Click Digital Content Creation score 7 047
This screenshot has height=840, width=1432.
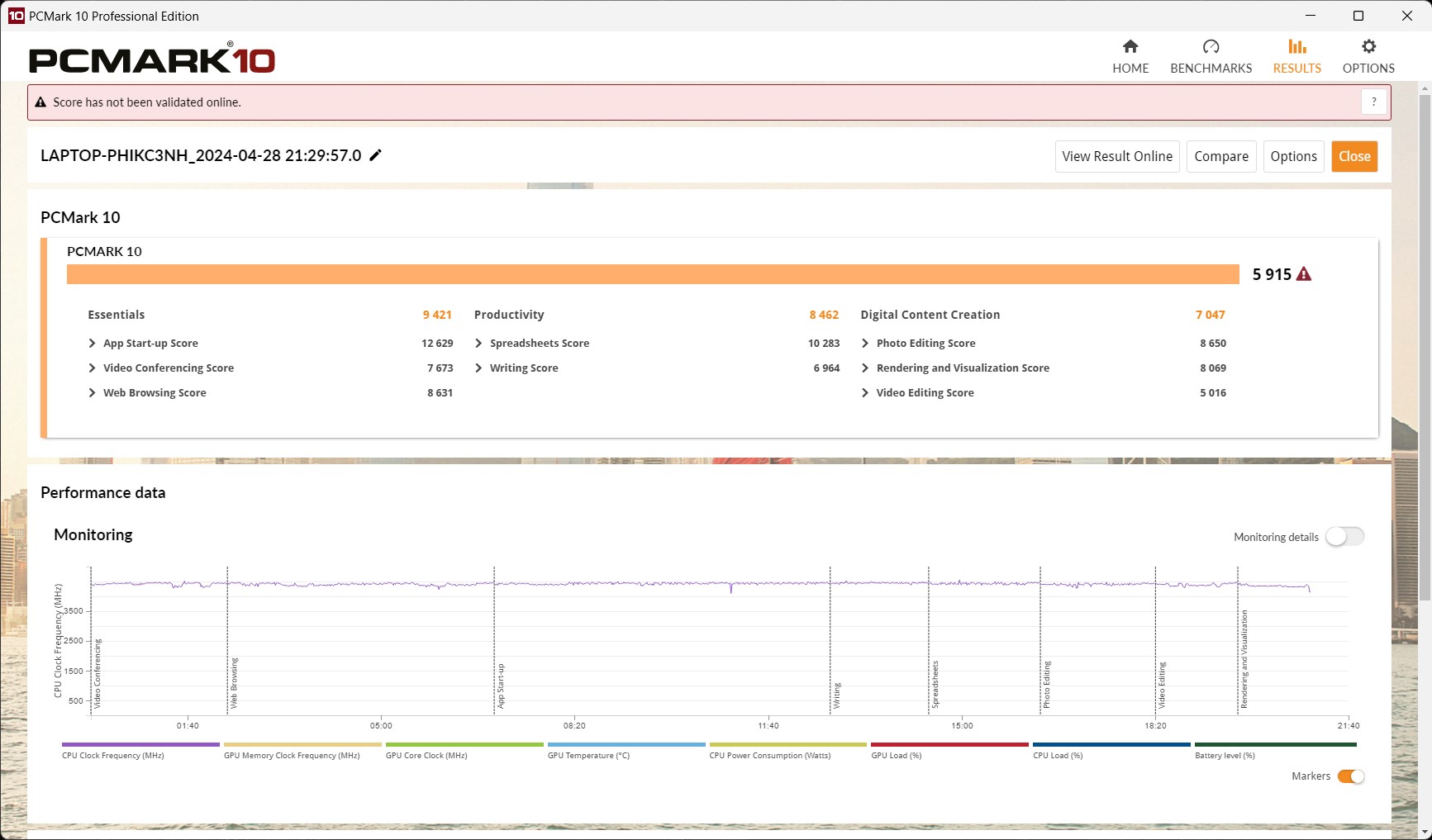(x=1211, y=315)
